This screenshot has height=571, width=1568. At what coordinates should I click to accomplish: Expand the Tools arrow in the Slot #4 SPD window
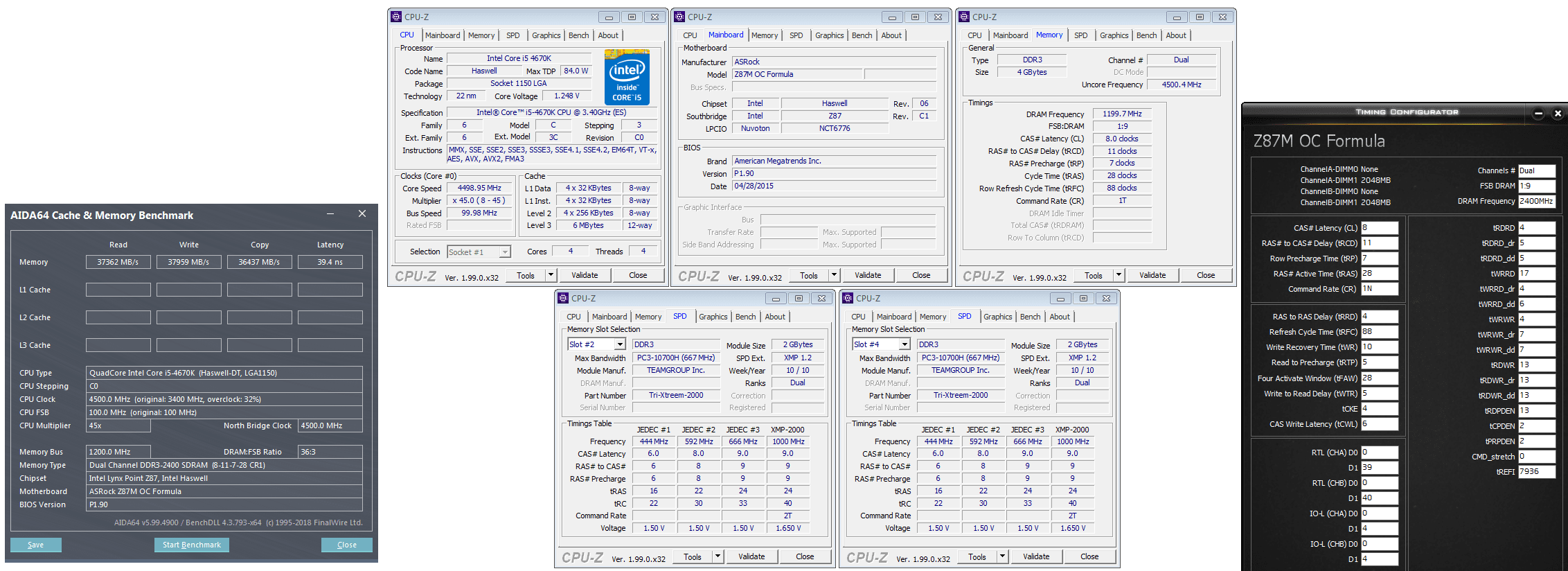[1002, 556]
